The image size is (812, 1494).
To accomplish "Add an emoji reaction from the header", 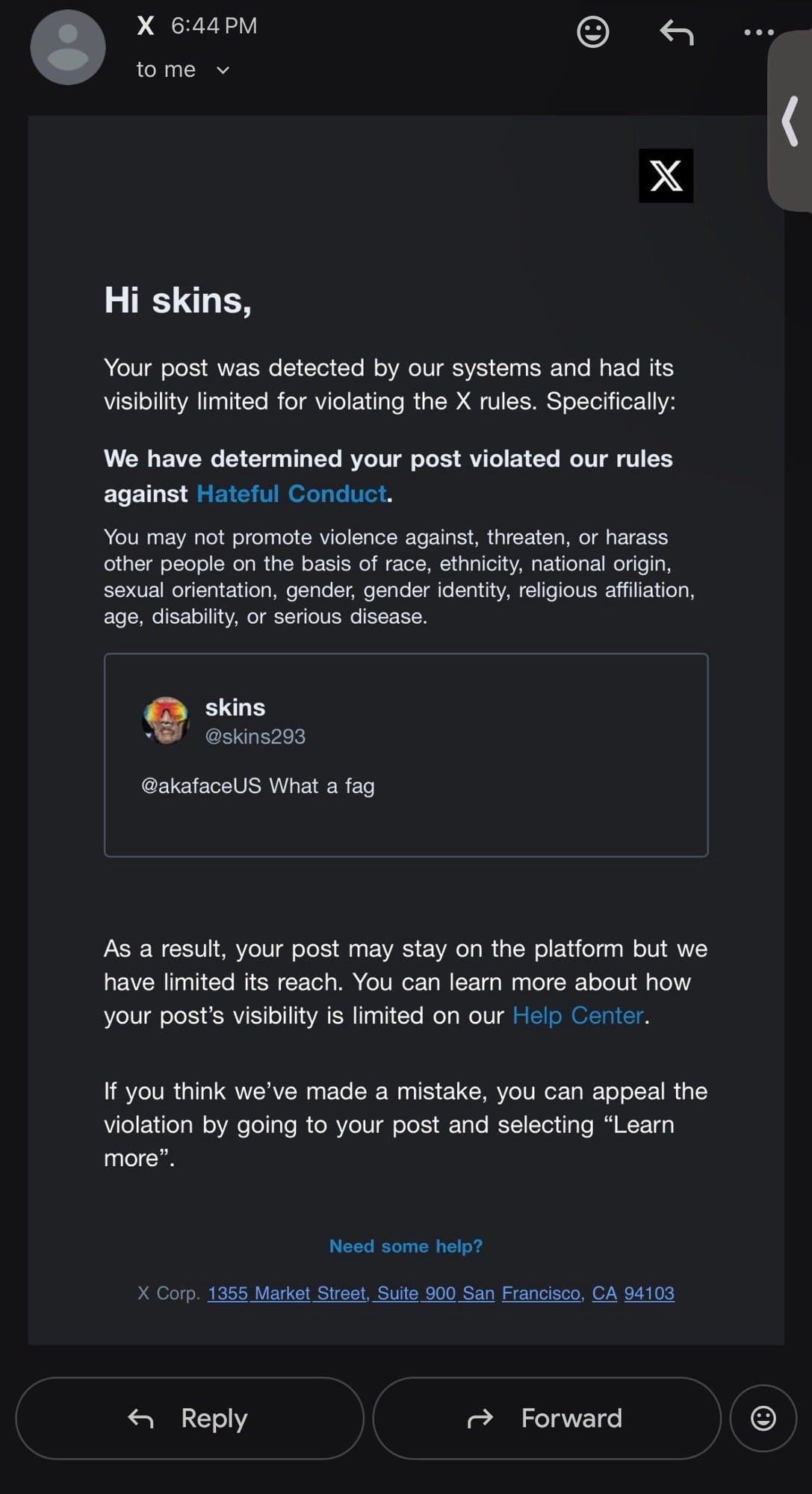I will tap(593, 32).
